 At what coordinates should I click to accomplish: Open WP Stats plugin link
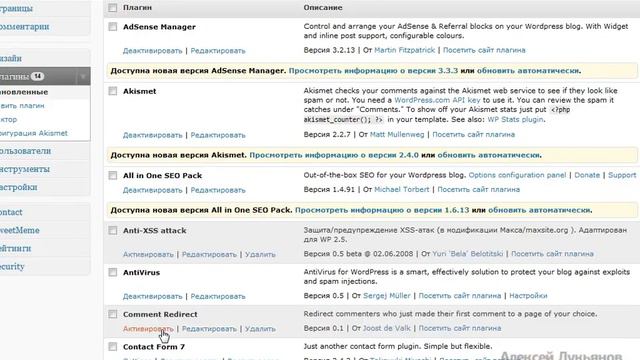pos(515,119)
